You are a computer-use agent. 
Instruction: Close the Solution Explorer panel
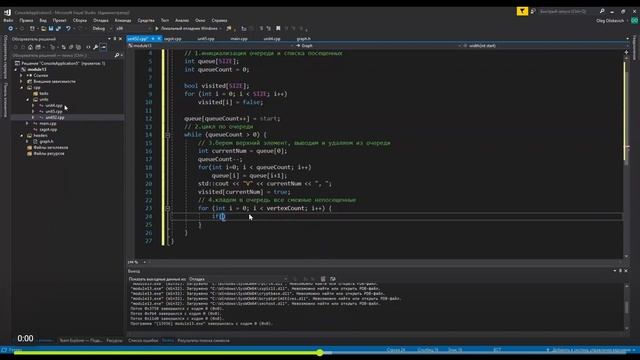coord(120,39)
